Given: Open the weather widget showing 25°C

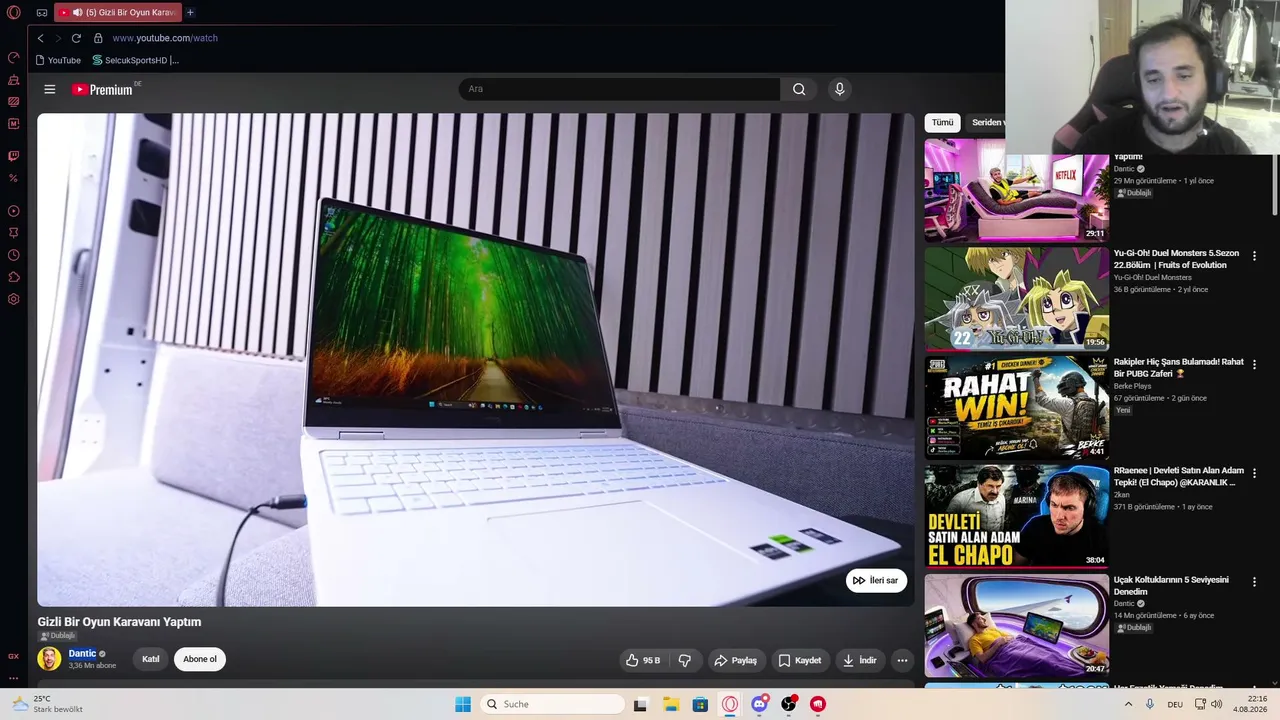Looking at the screenshot, I should point(47,704).
